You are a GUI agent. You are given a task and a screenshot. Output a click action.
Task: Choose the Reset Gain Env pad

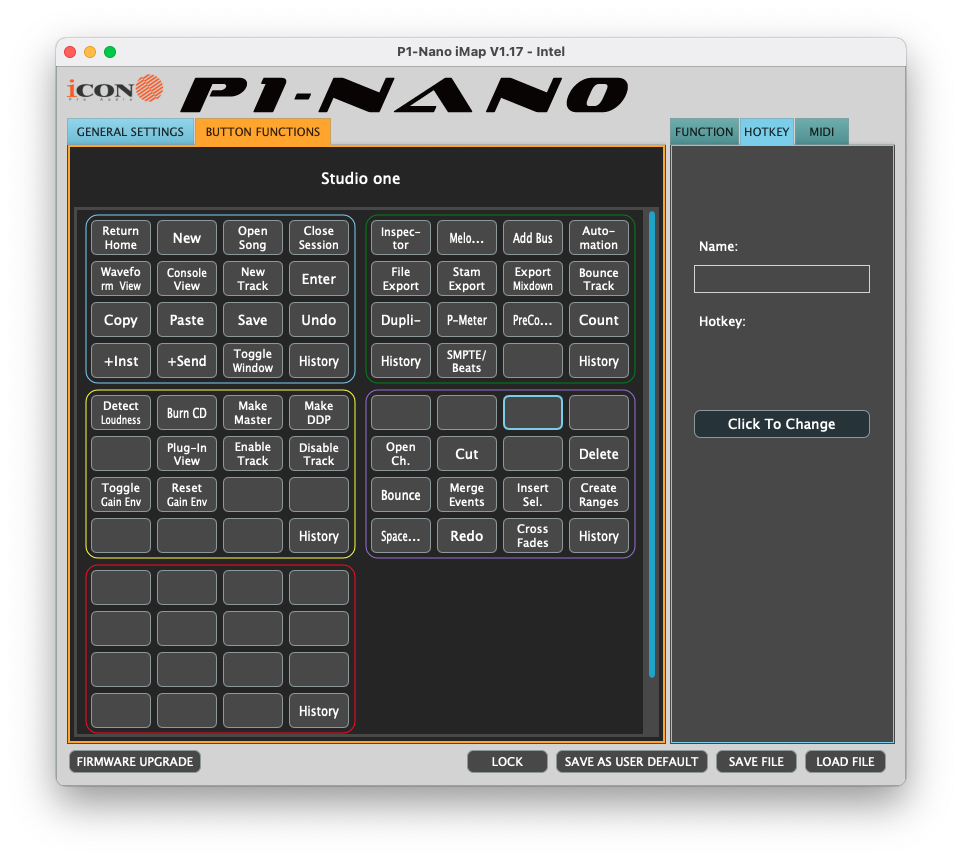(187, 494)
